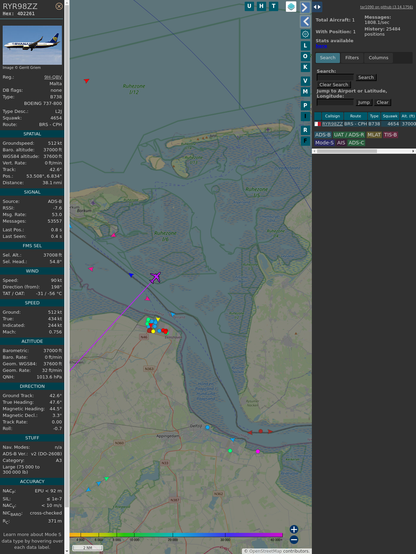Select the Columns tab
Screen dimensions: 416x554
pos(379,58)
